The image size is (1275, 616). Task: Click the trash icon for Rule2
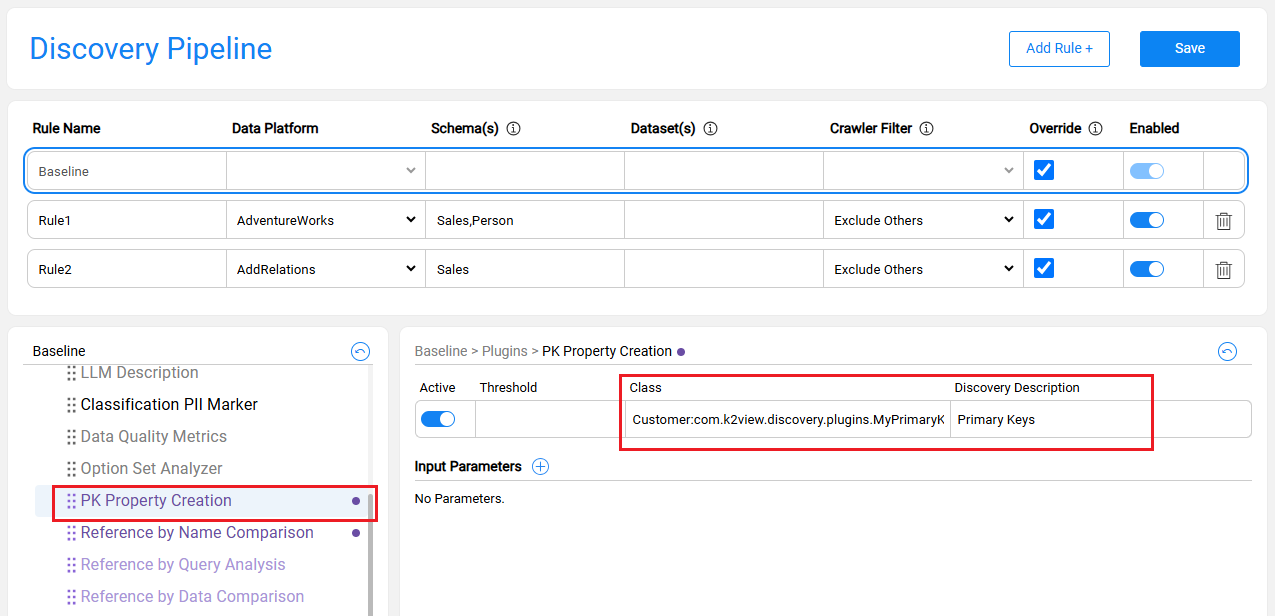click(1223, 269)
